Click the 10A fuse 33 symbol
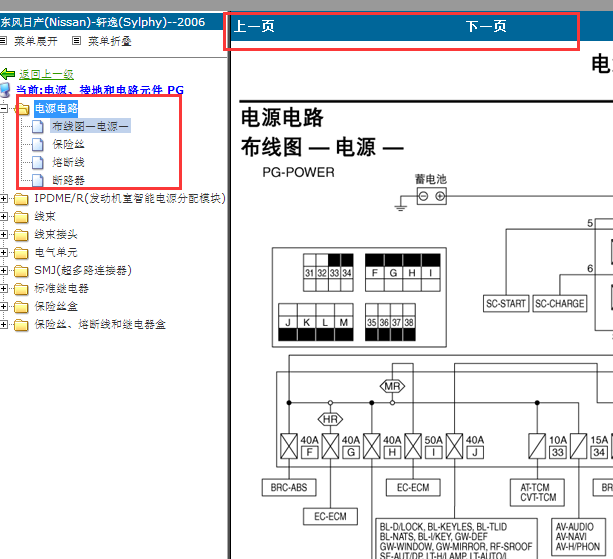The image size is (613, 559). (x=537, y=446)
